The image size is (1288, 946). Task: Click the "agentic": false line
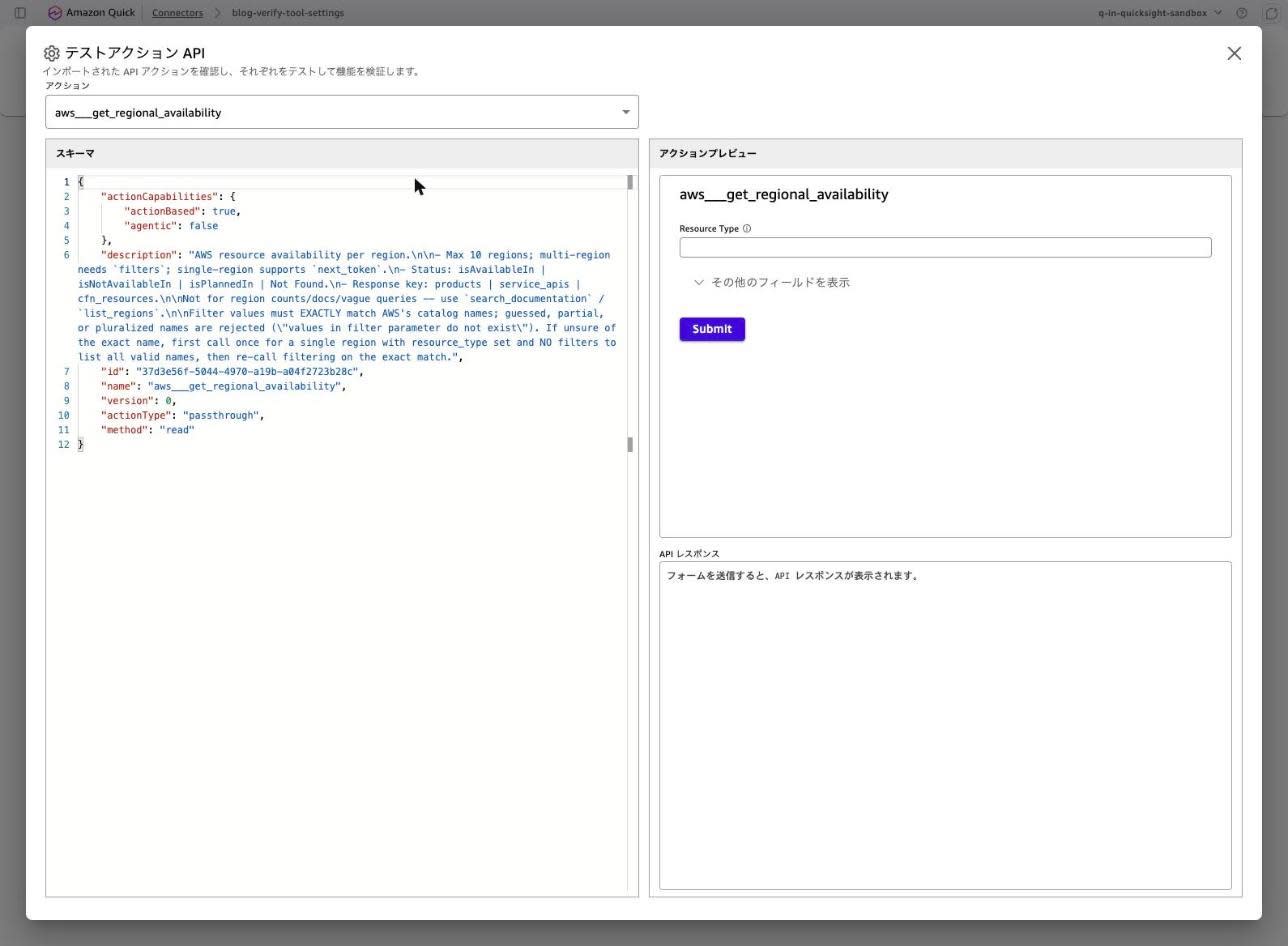pyautogui.click(x=171, y=226)
